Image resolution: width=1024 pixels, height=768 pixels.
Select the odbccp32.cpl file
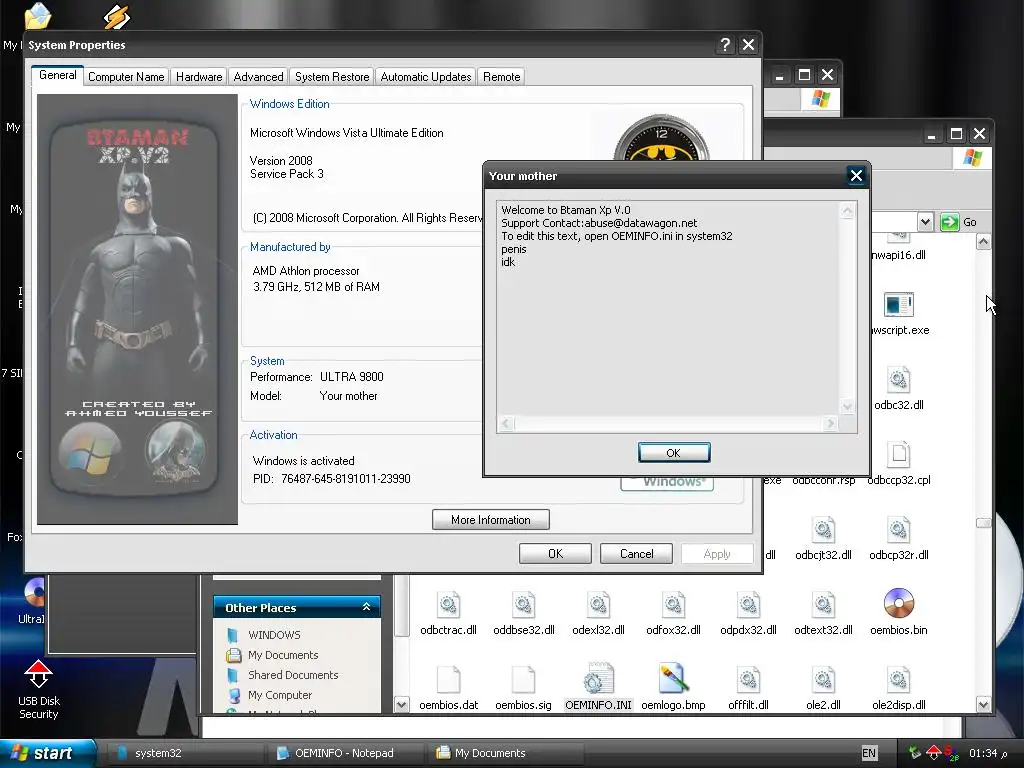[899, 462]
